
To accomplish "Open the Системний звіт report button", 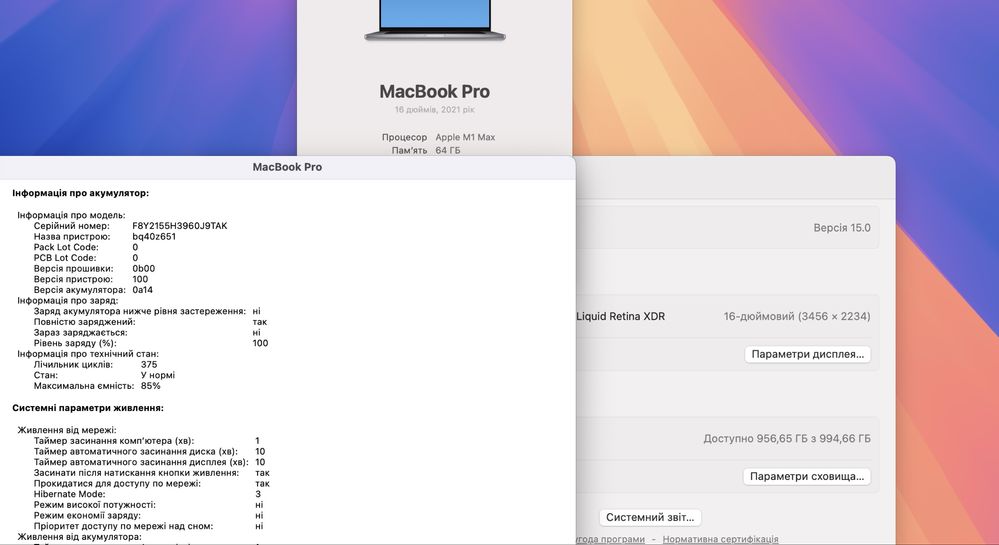I will (x=650, y=518).
